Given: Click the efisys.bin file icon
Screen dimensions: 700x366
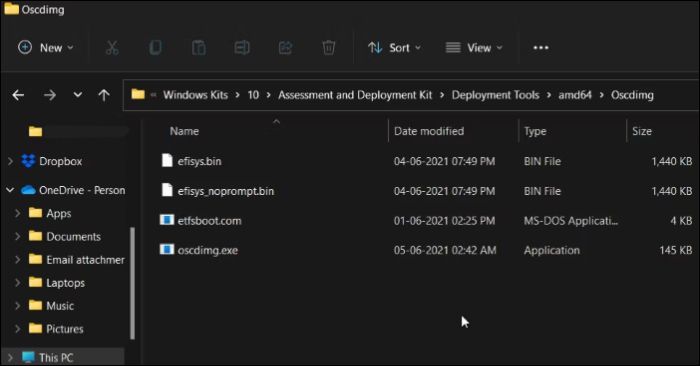Looking at the screenshot, I should (x=167, y=160).
